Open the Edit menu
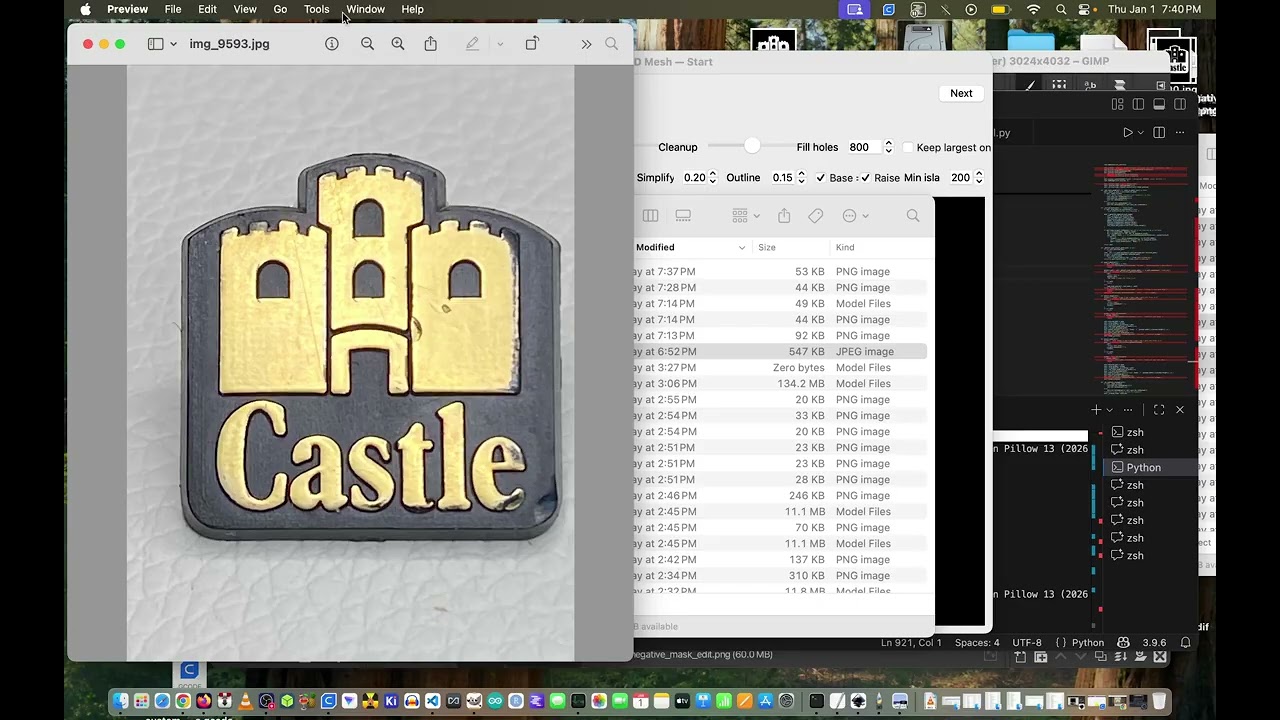 point(207,10)
